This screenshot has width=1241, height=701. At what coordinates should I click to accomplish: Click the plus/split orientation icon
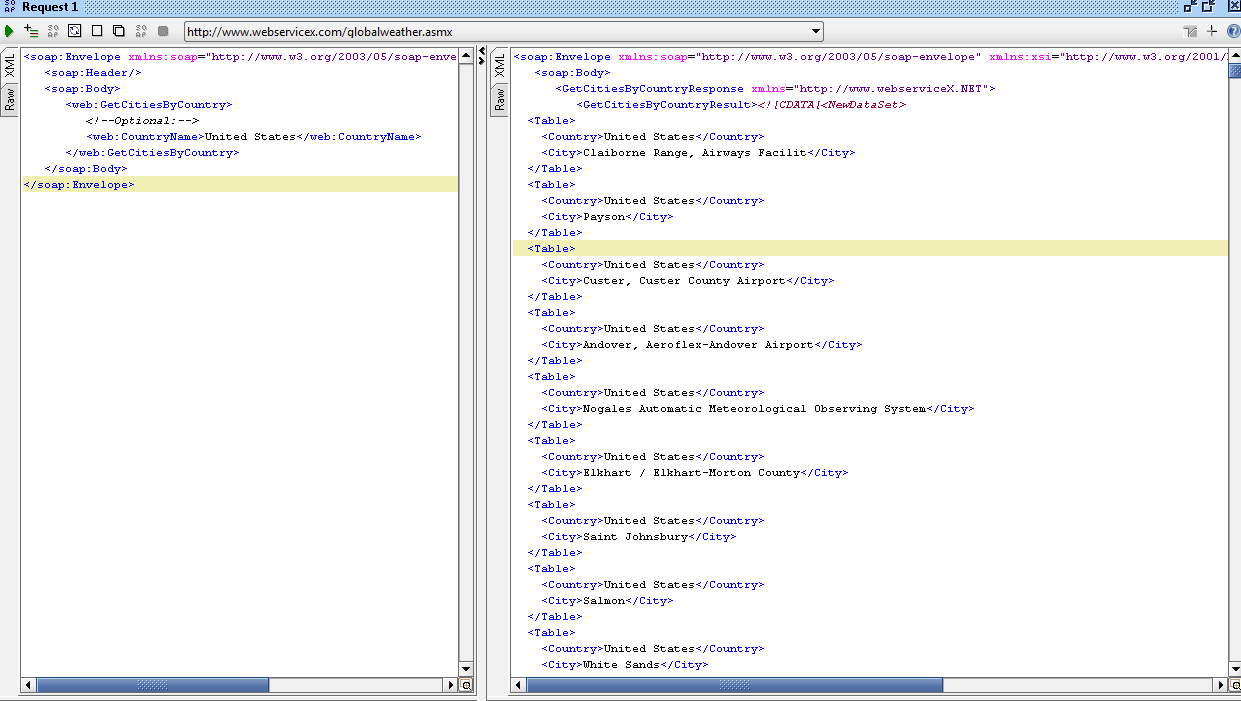pyautogui.click(x=1212, y=32)
